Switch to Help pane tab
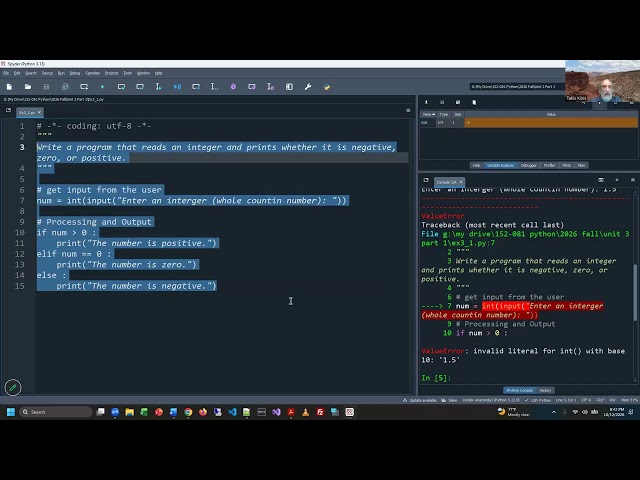 pyautogui.click(x=476, y=166)
